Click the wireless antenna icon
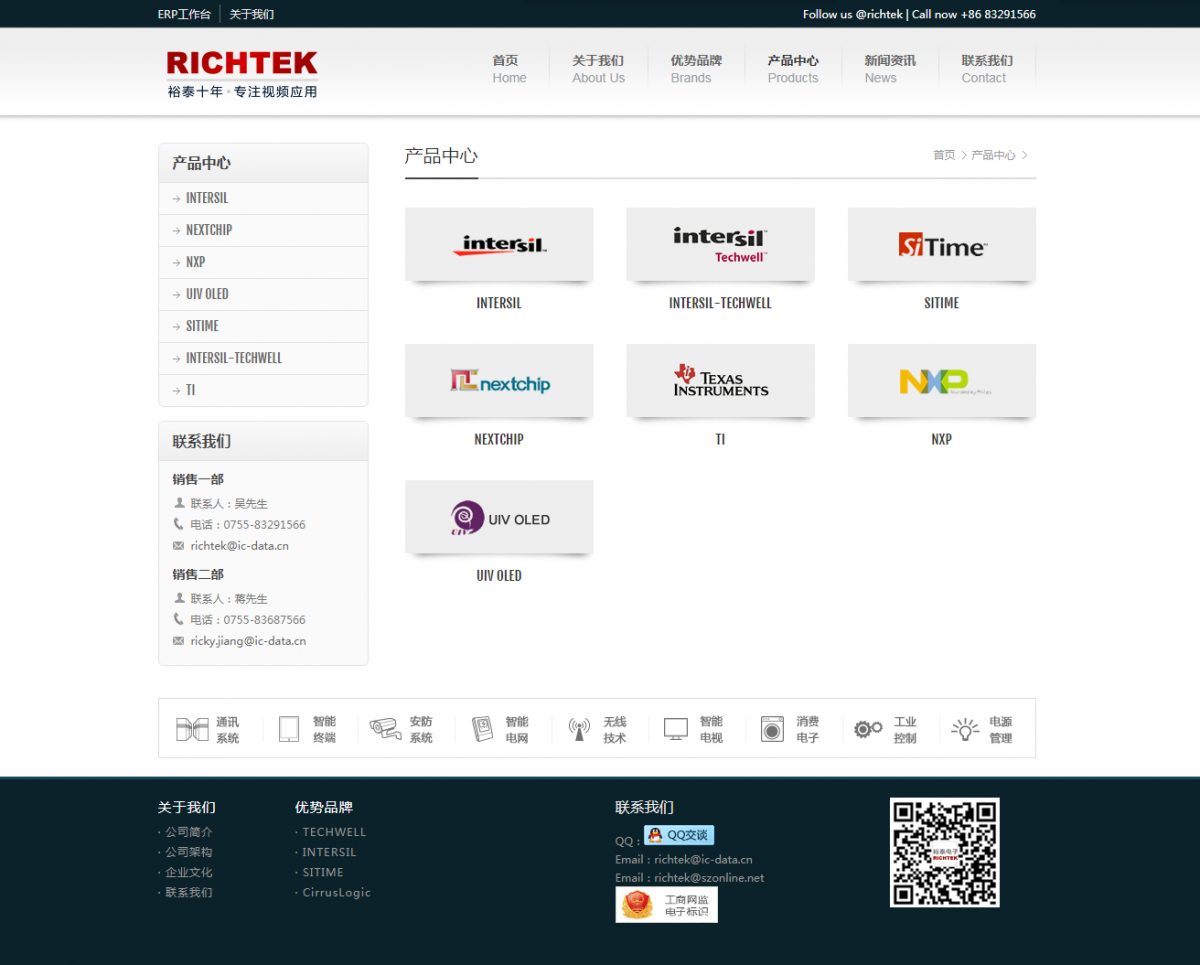The height and width of the screenshot is (965, 1200). (x=579, y=729)
